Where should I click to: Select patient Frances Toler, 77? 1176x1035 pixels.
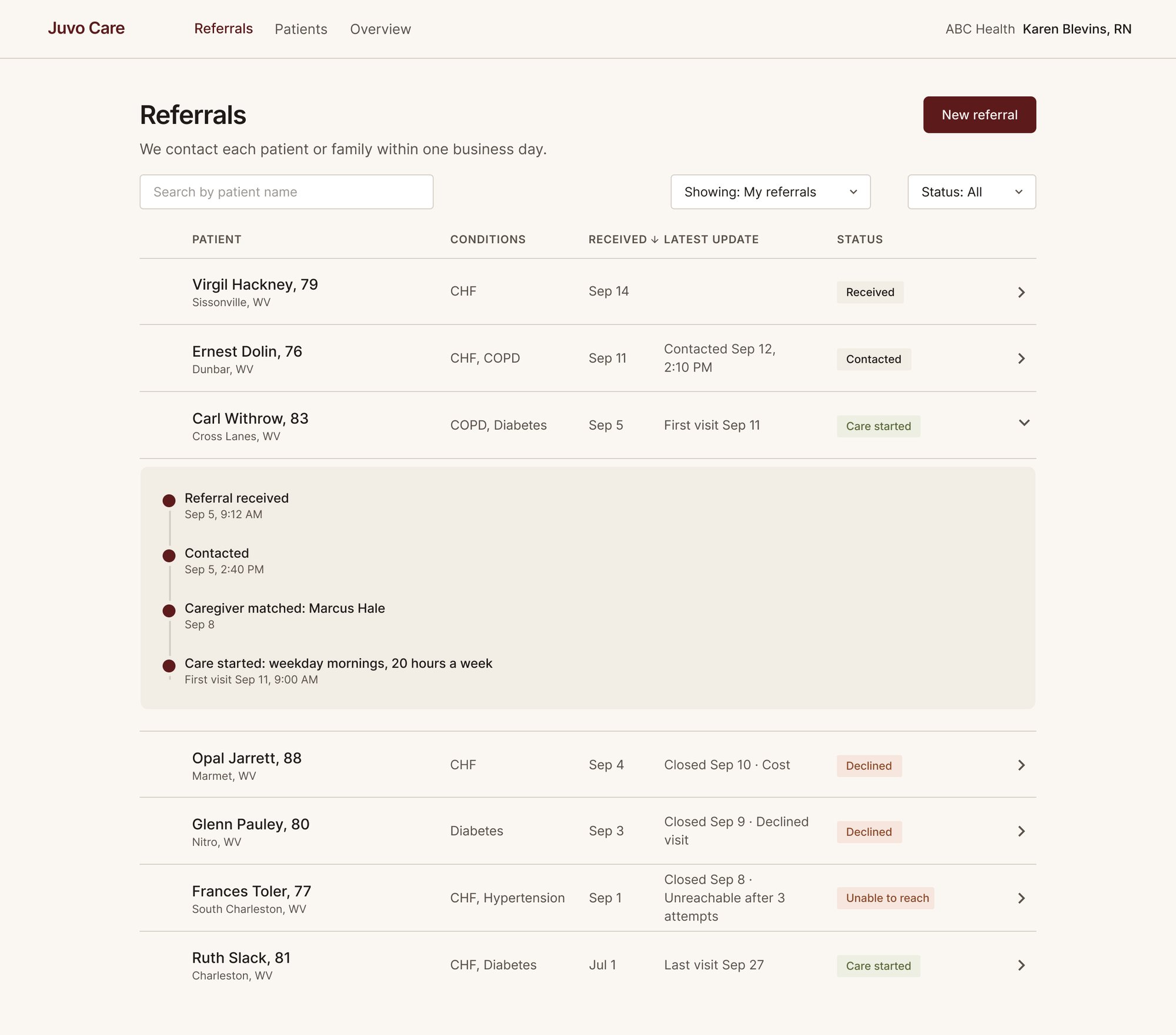(x=251, y=891)
